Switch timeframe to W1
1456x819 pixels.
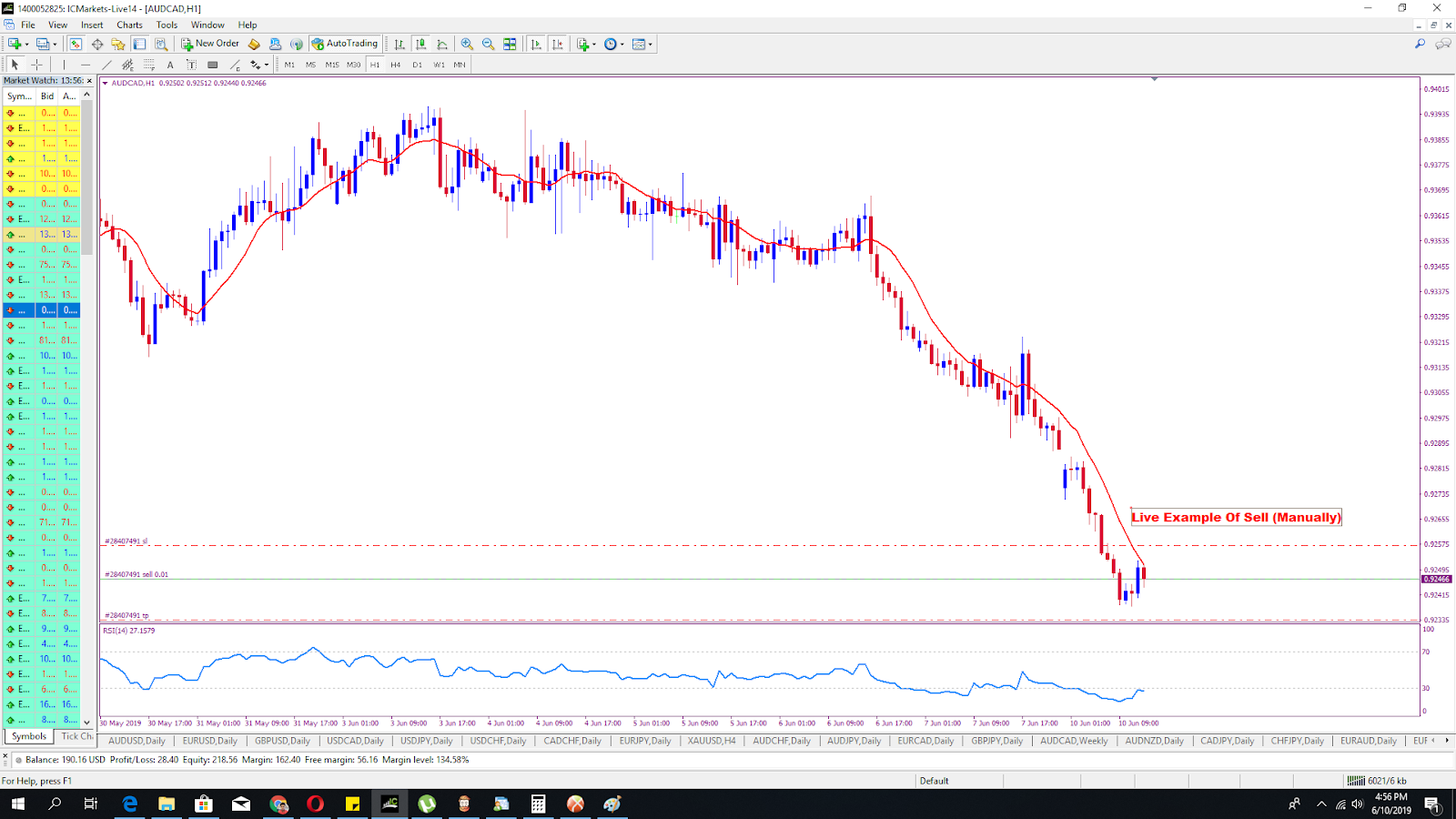coord(439,65)
